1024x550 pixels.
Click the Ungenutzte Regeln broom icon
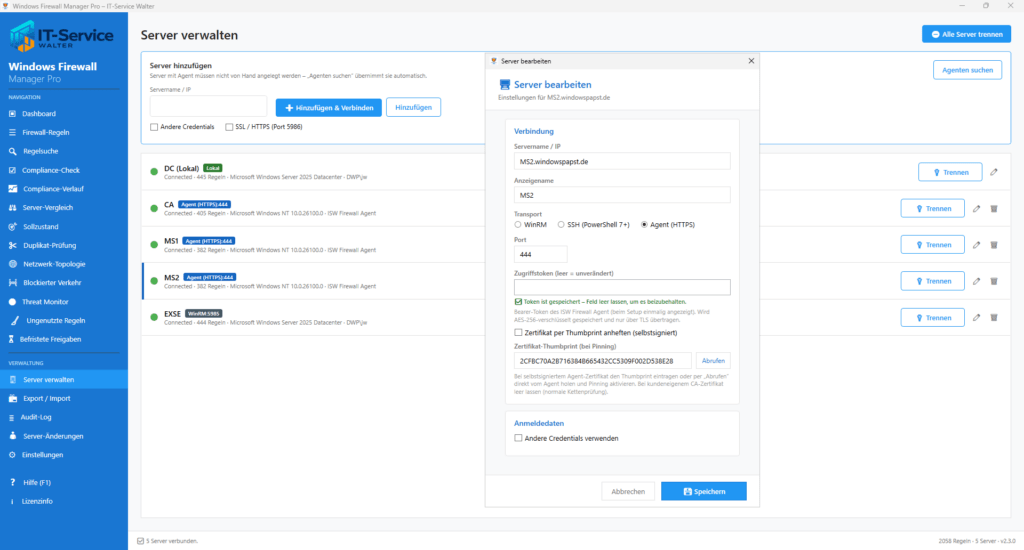[x=14, y=321]
